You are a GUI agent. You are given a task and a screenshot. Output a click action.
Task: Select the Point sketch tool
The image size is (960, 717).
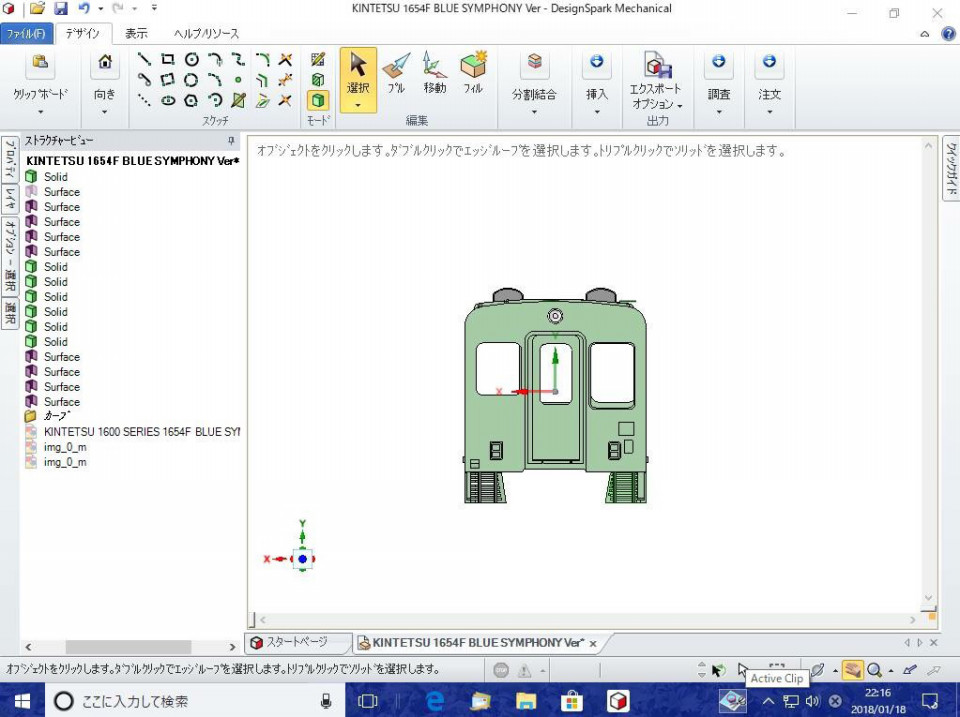pyautogui.click(x=238, y=80)
